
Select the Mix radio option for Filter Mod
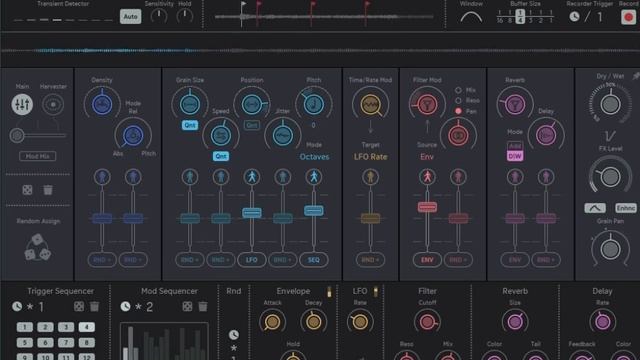pos(458,90)
